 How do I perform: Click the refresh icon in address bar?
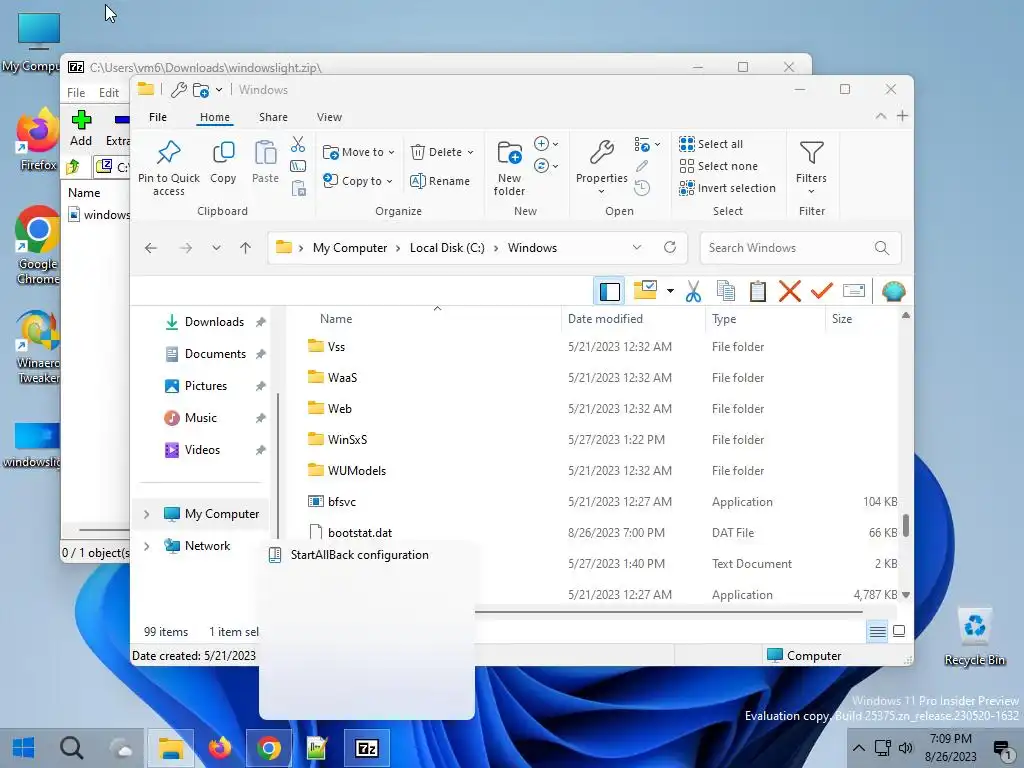(x=669, y=248)
